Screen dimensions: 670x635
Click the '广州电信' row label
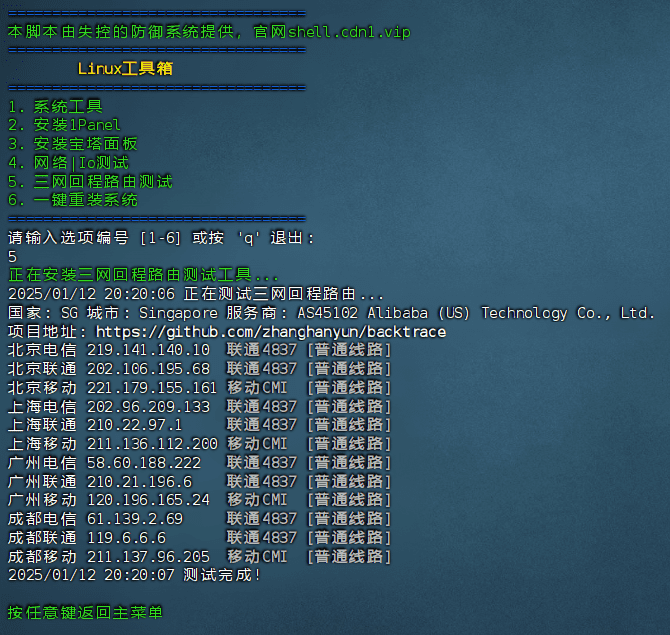pyautogui.click(x=42, y=463)
